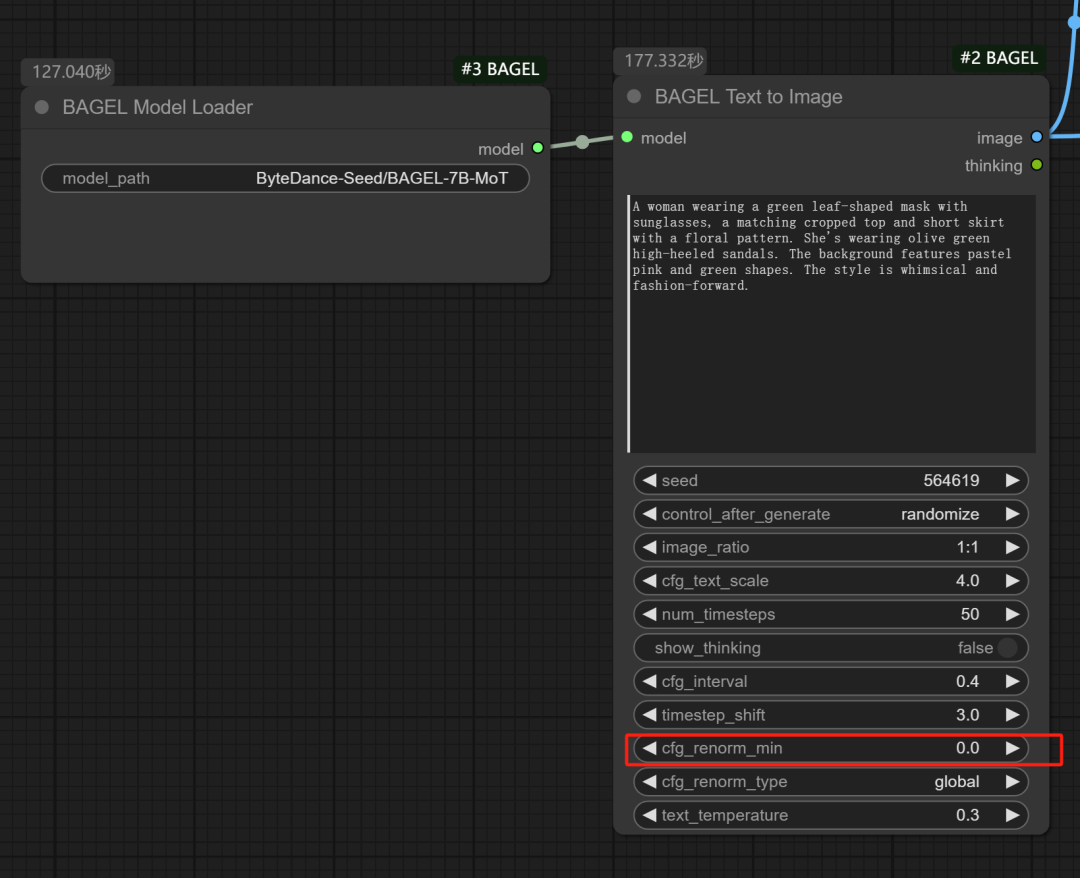Click the timestep_shift value 3.0
Image resolution: width=1080 pixels, height=878 pixels.
[967, 715]
